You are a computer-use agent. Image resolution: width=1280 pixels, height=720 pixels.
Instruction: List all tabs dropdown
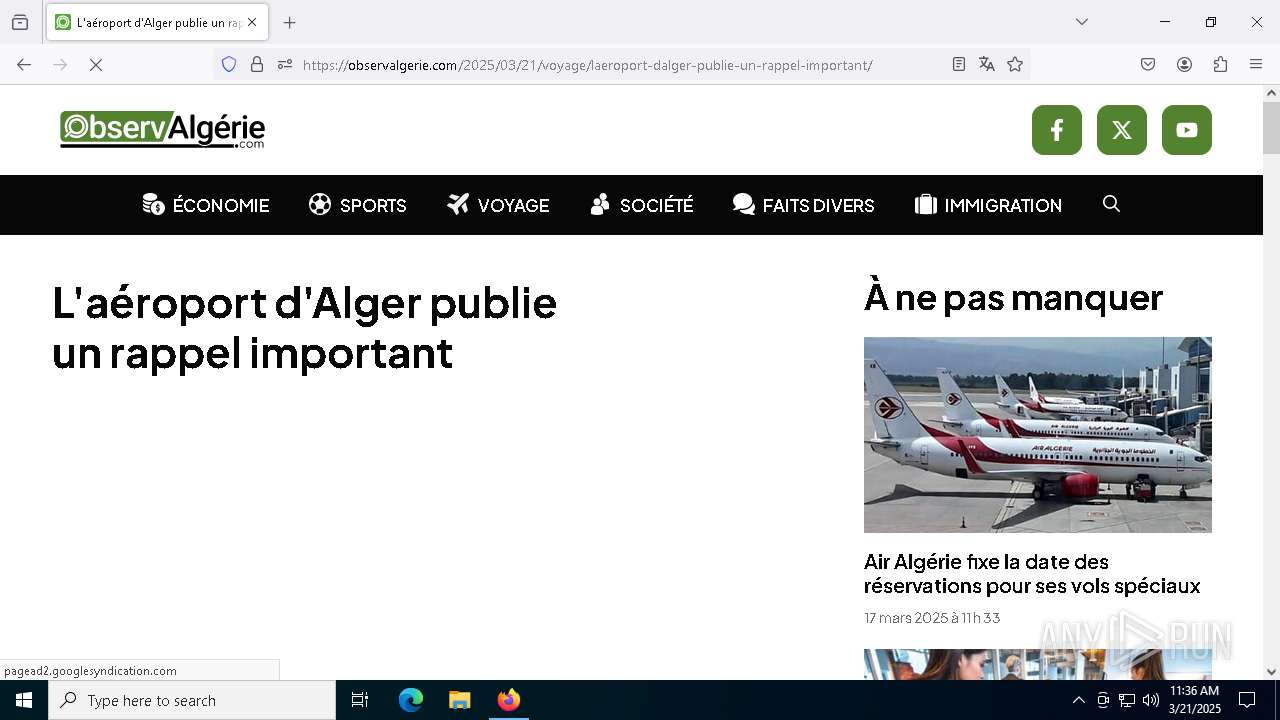(1081, 22)
